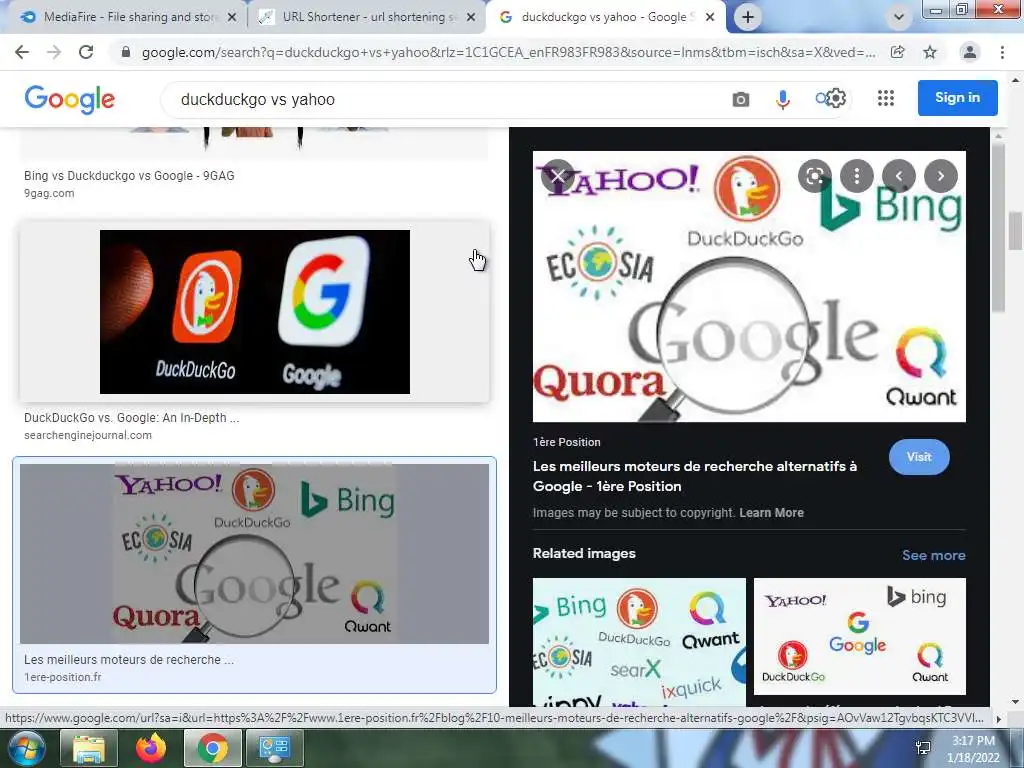Start voice search with microphone icon

pos(782,99)
